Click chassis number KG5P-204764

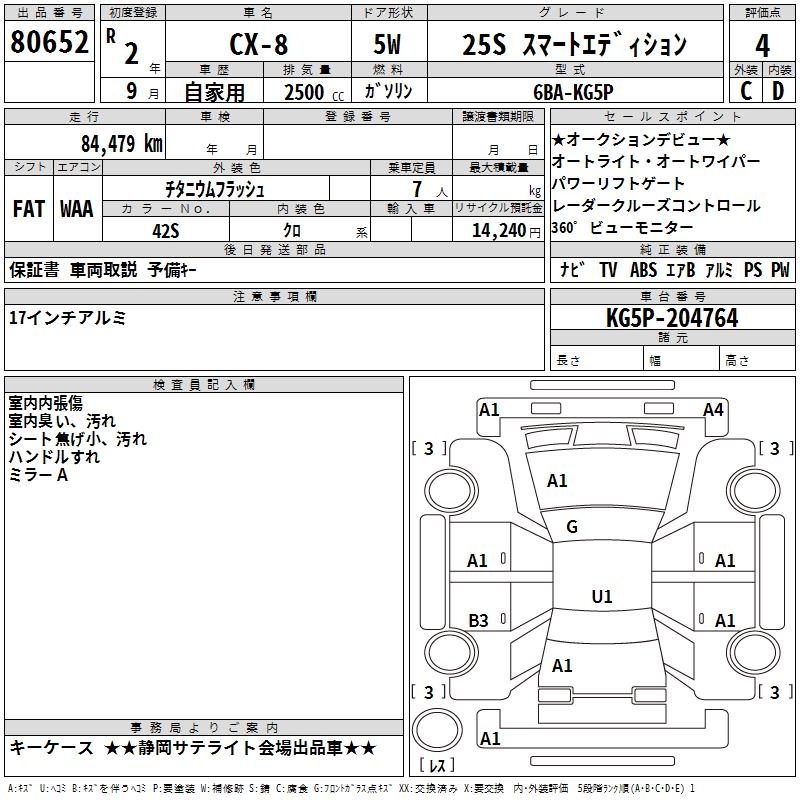click(x=672, y=318)
